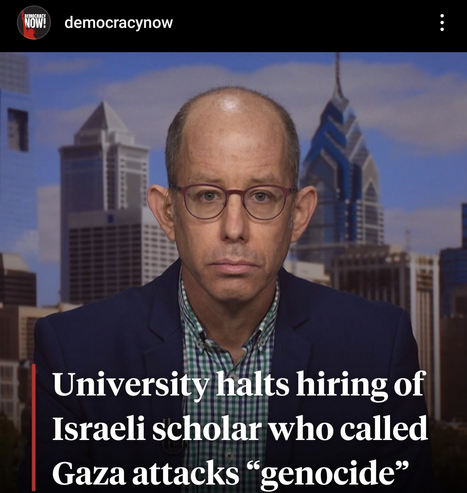Image resolution: width=467 pixels, height=493 pixels.
Task: Click the word 'scholar' in the headline
Action: point(206,429)
